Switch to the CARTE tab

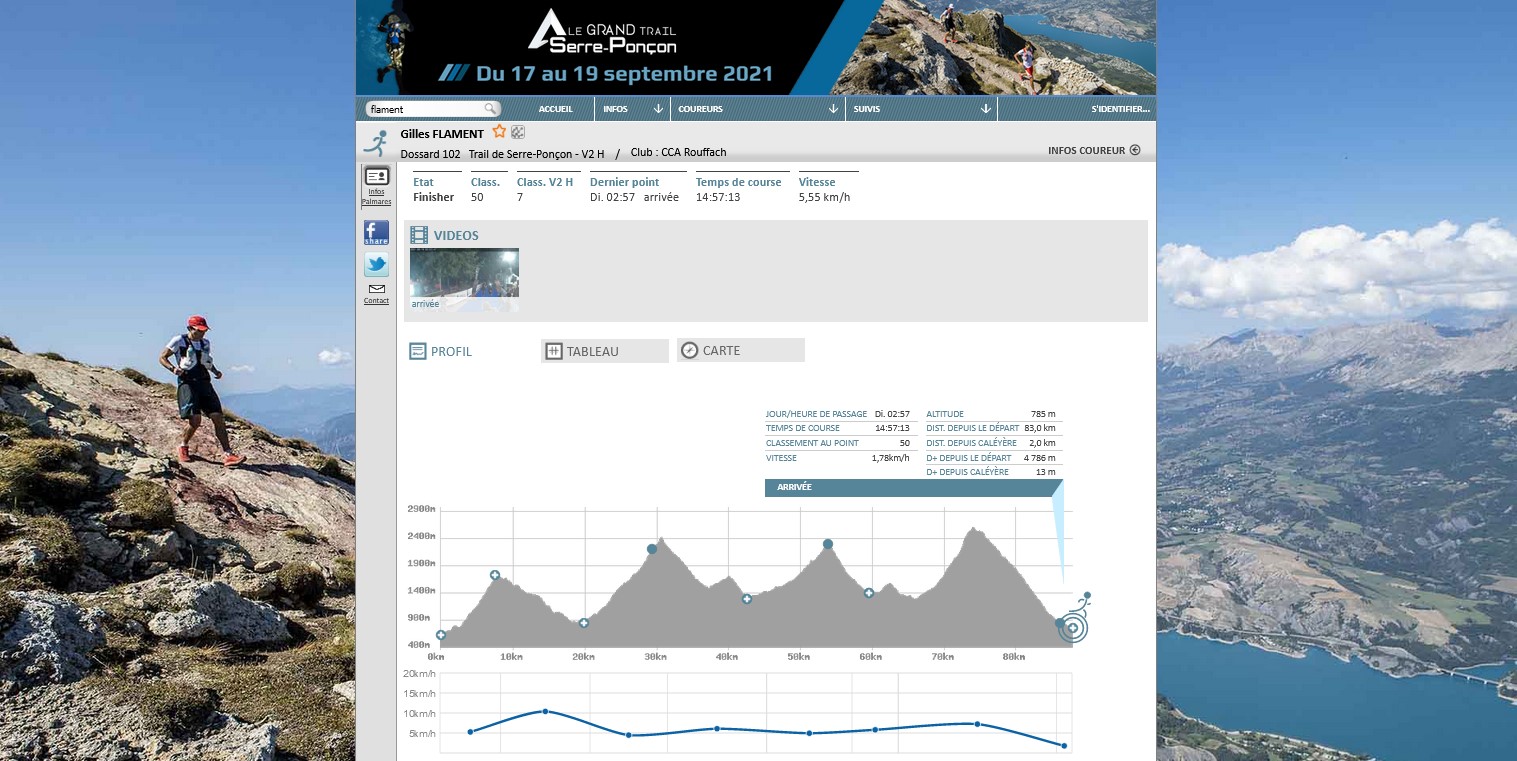click(740, 350)
